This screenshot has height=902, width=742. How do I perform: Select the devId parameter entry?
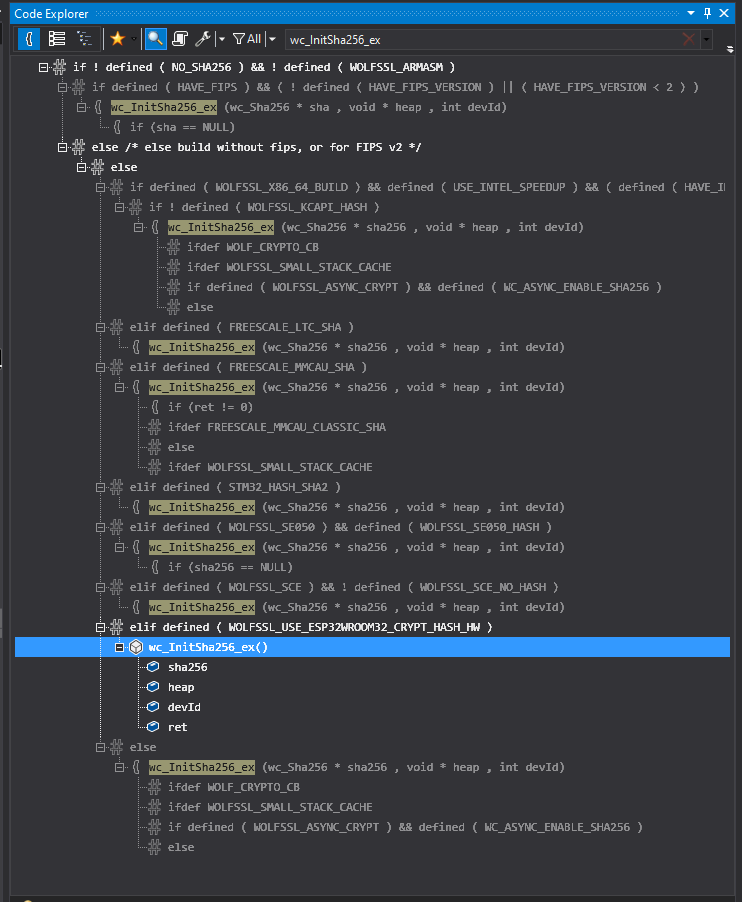tap(184, 707)
